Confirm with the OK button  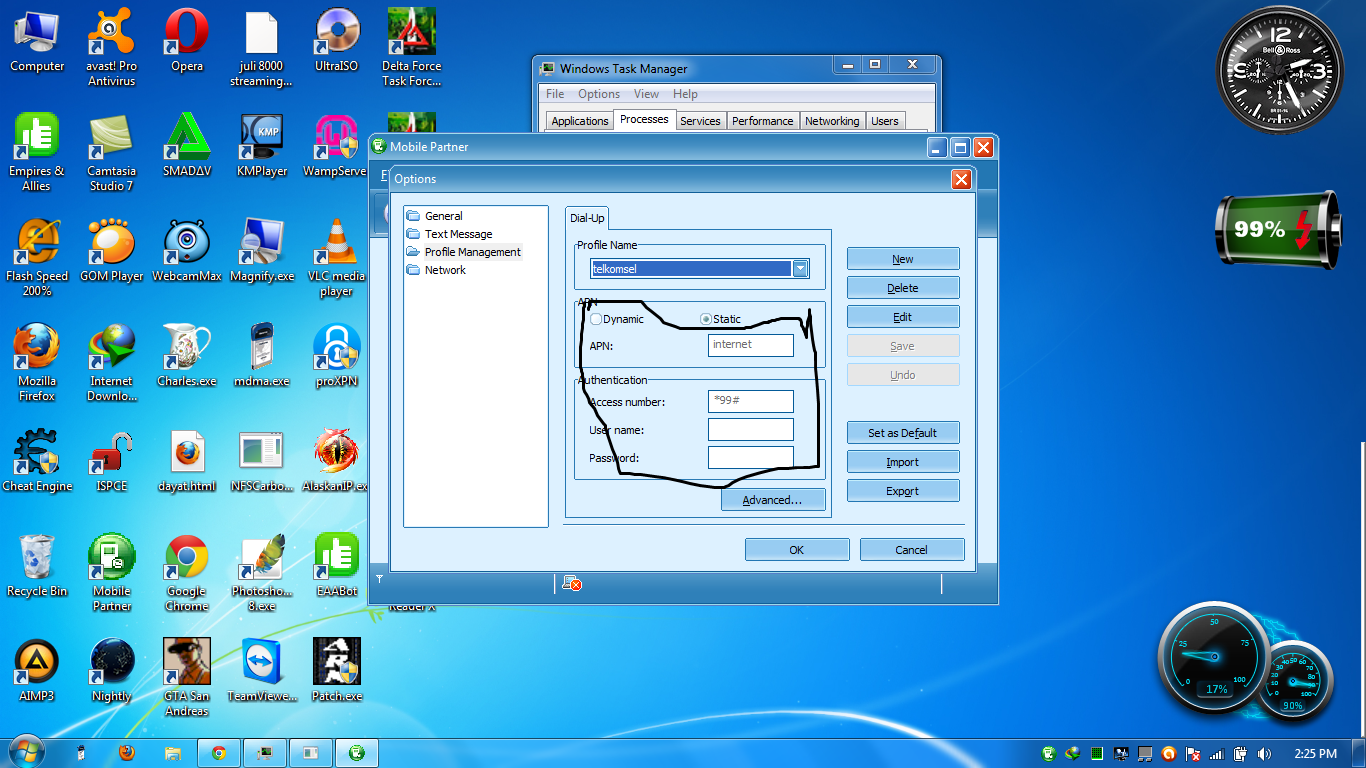(797, 550)
